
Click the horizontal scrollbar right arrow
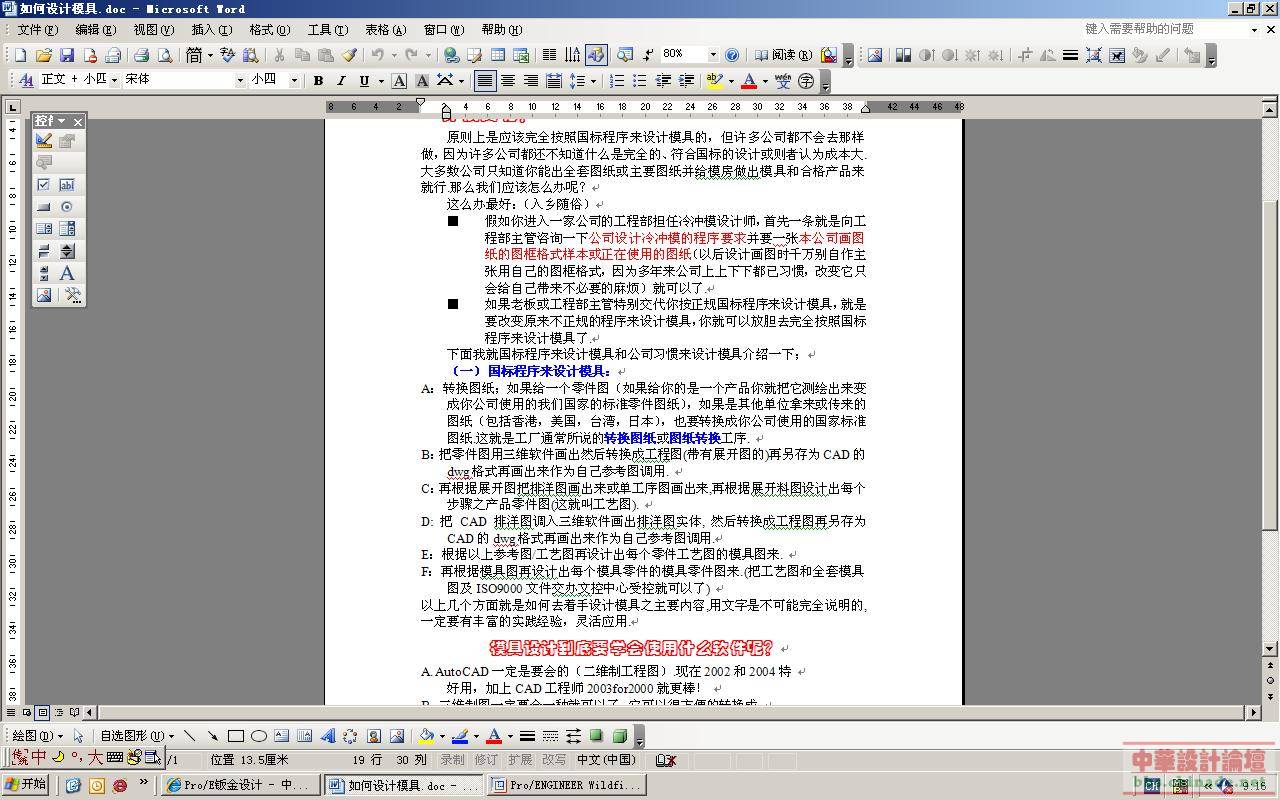[x=1253, y=712]
